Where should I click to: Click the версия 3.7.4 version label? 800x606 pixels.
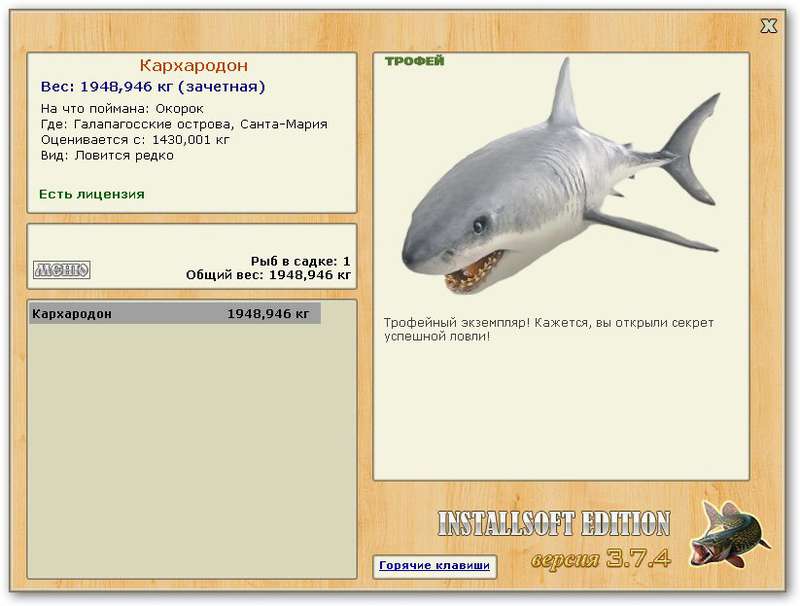[601, 559]
